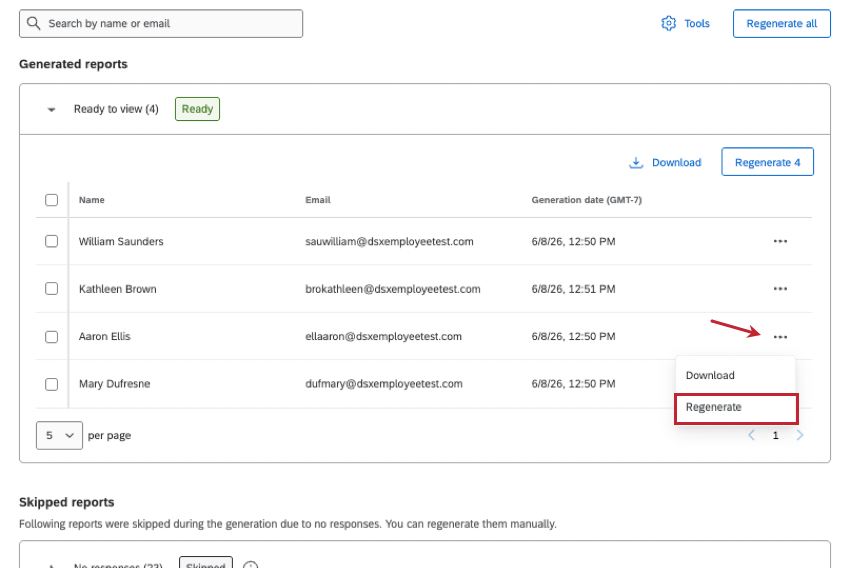This screenshot has width=850, height=568.
Task: Check William Saunders row checkbox
Action: point(51,241)
